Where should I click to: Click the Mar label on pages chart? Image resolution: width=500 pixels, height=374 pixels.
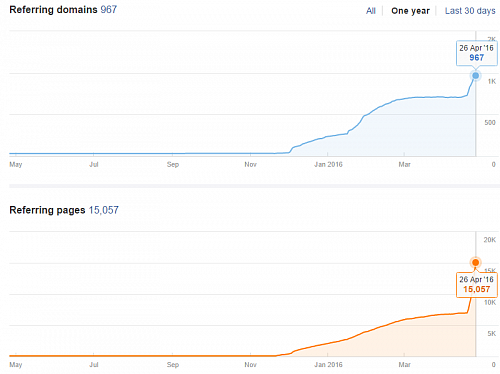[404, 365]
